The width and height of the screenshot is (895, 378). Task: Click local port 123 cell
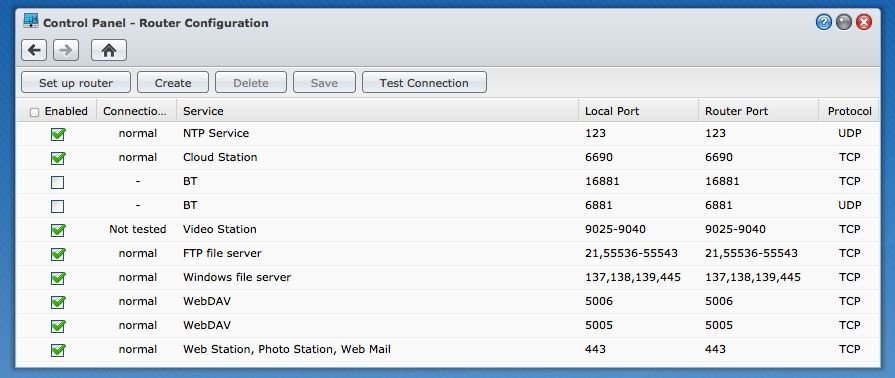tap(595, 133)
